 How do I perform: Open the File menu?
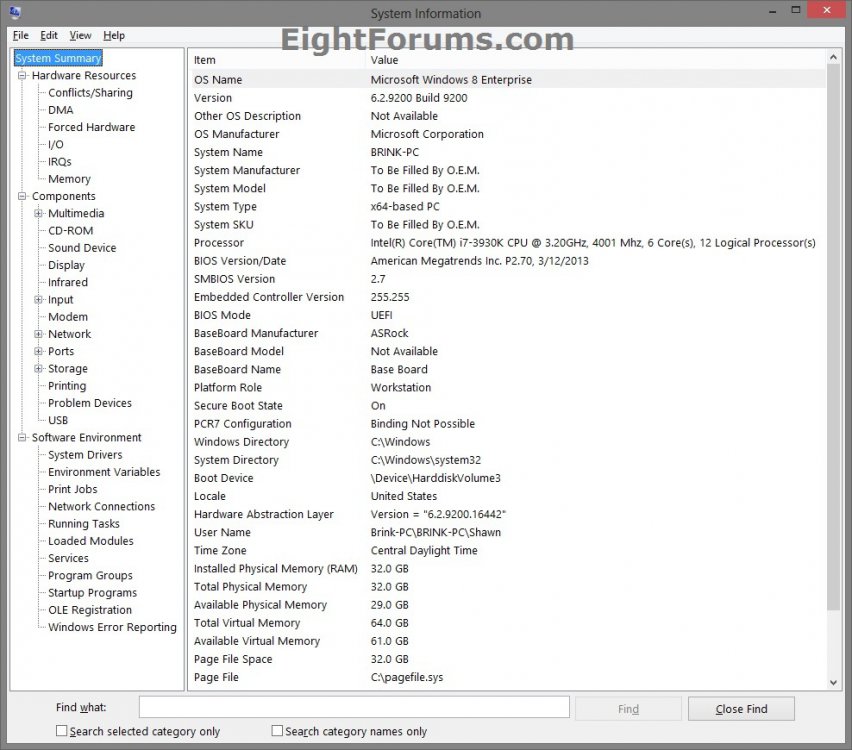(21, 35)
